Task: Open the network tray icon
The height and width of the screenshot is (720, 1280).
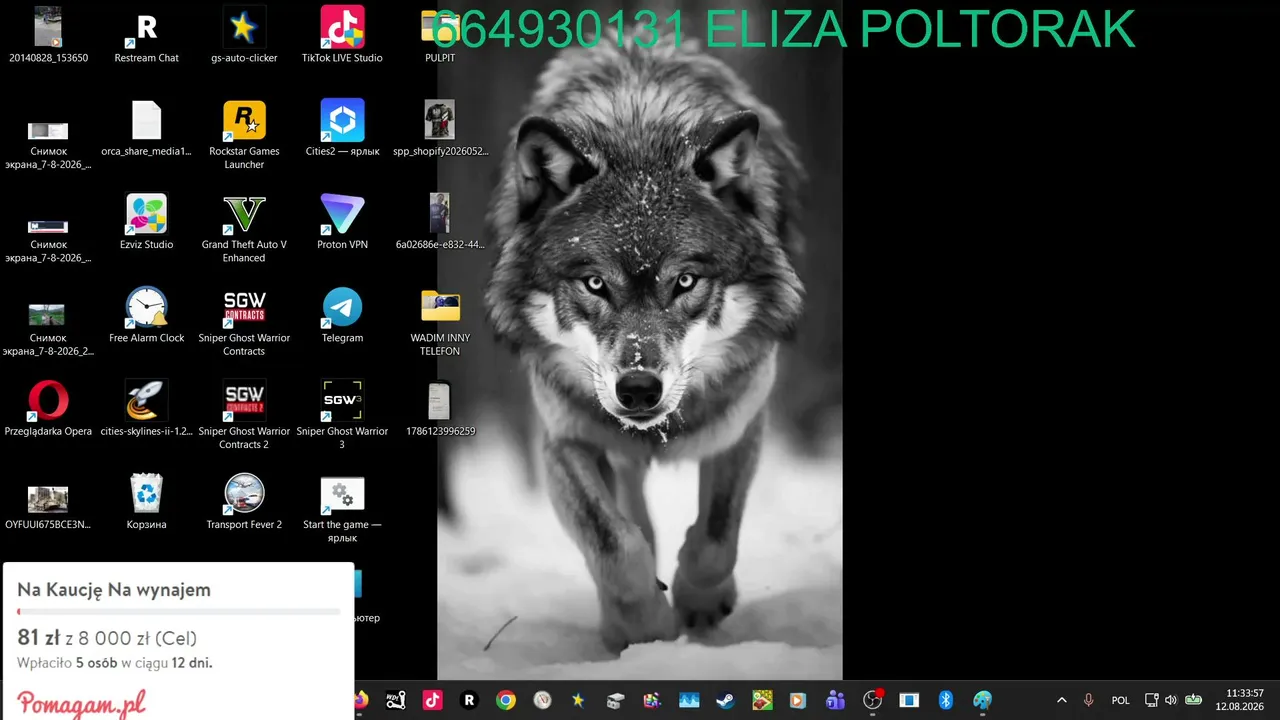Action: pos(1151,700)
